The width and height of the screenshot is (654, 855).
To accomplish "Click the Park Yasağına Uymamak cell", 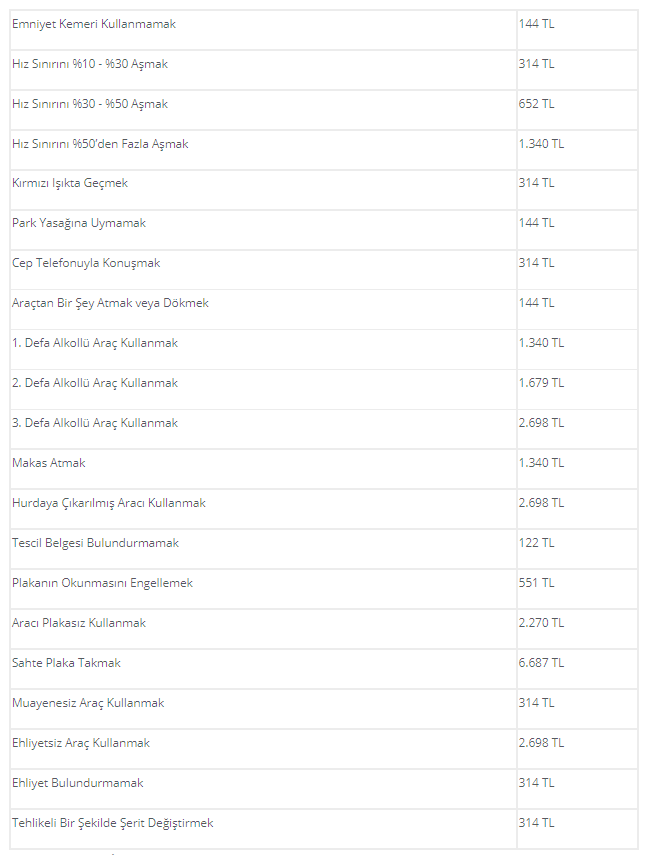I will pyautogui.click(x=263, y=230).
